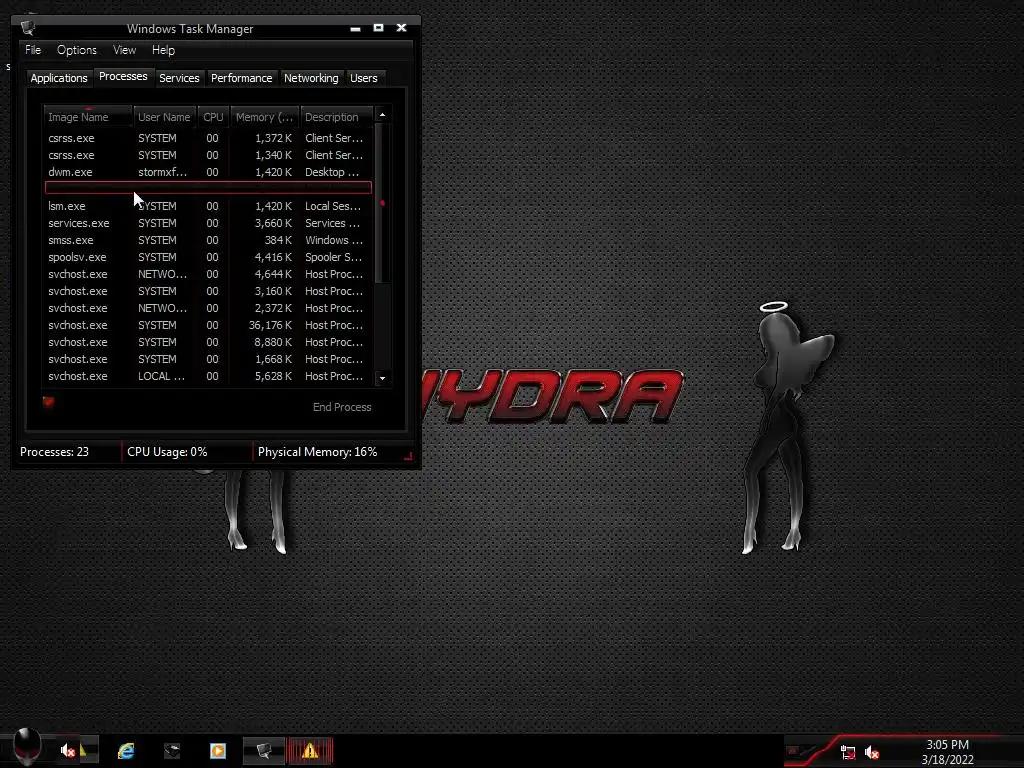Sort by the CPU column header
This screenshot has height=768, width=1024.
[213, 117]
